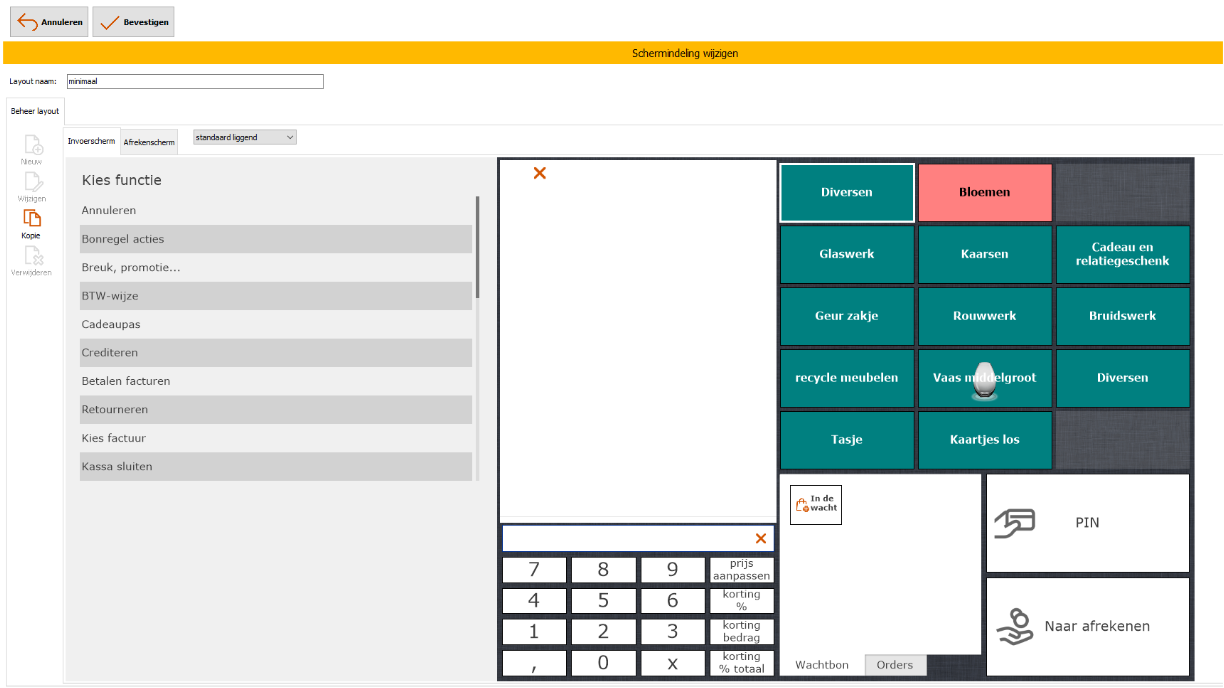Select the pink Bloemen category tile

tap(985, 192)
